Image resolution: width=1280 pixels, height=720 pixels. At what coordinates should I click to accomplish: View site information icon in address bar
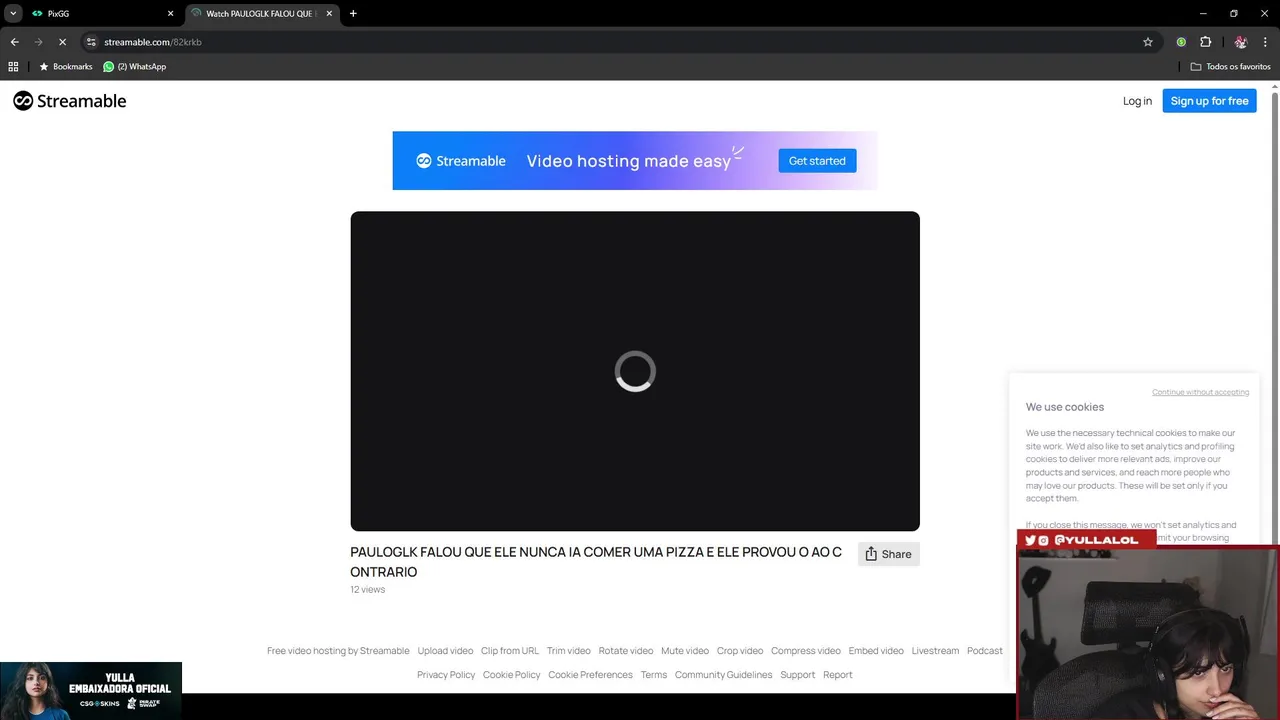click(91, 42)
